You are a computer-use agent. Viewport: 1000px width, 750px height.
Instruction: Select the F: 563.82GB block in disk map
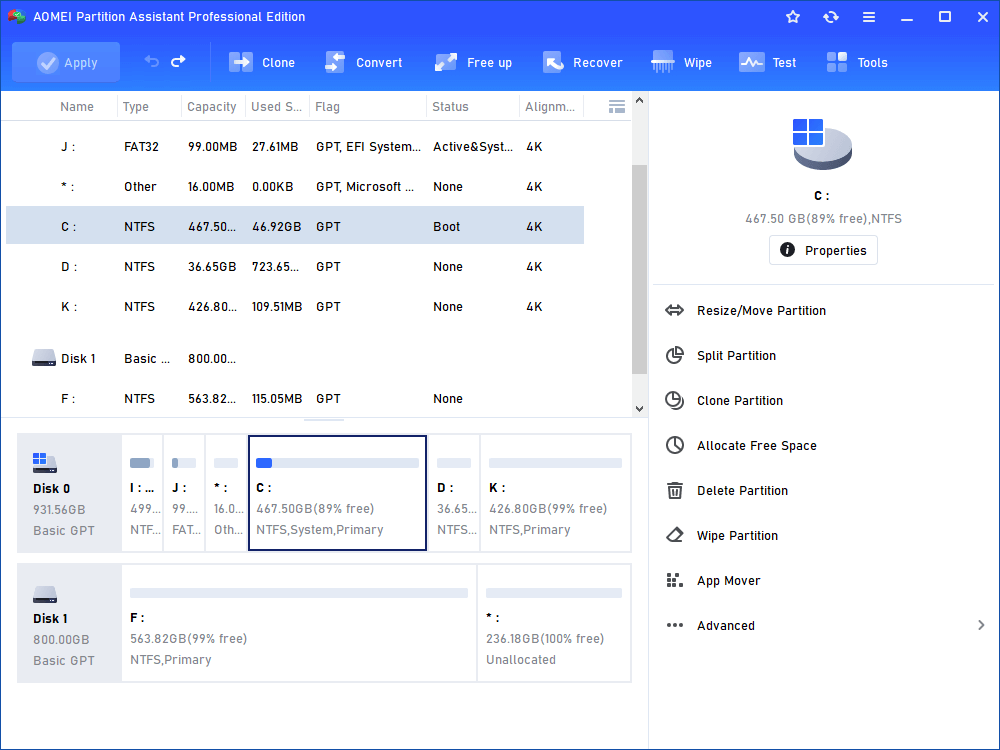tap(298, 623)
